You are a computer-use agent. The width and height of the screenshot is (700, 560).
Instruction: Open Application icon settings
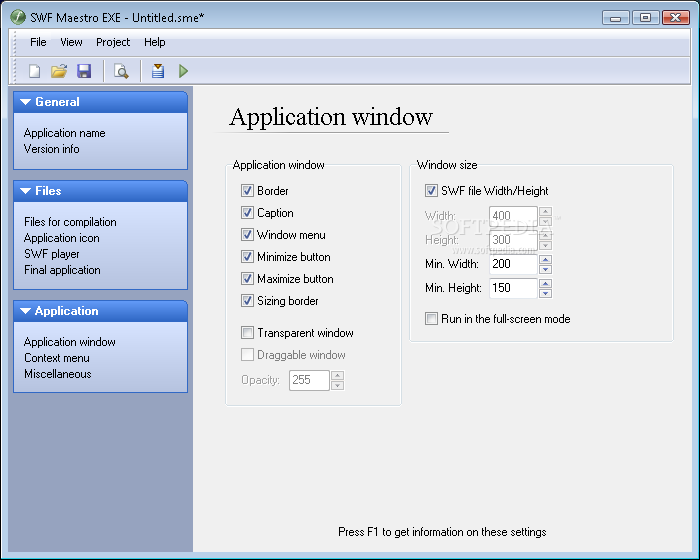[x=62, y=238]
